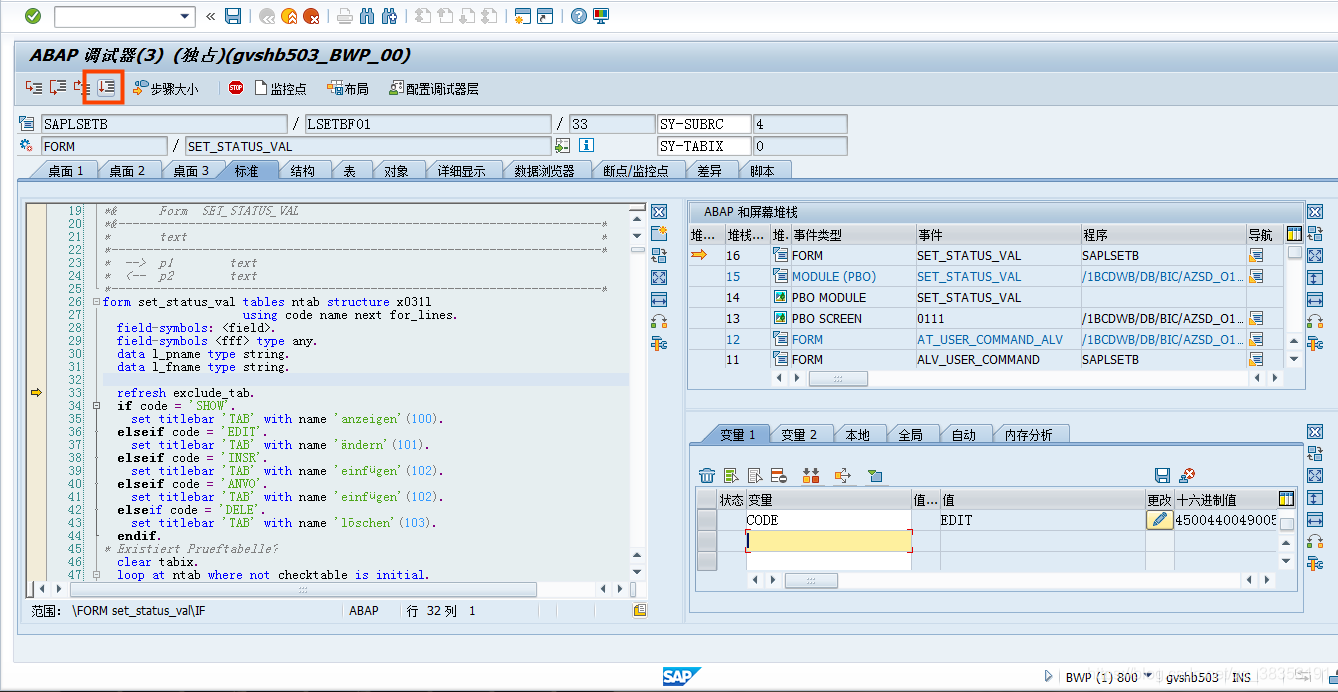Click the 配置调试器层 configure debugger button

(434, 89)
